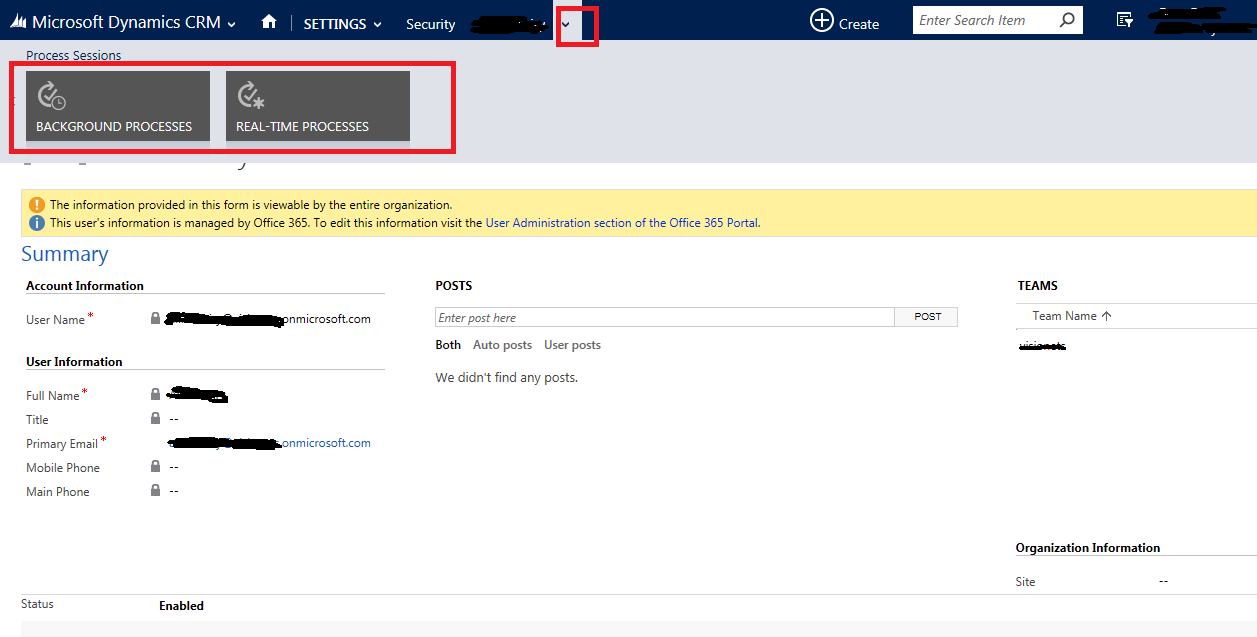Open Advanced Find icon beside search box
1257x637 pixels.
click(x=1125, y=20)
